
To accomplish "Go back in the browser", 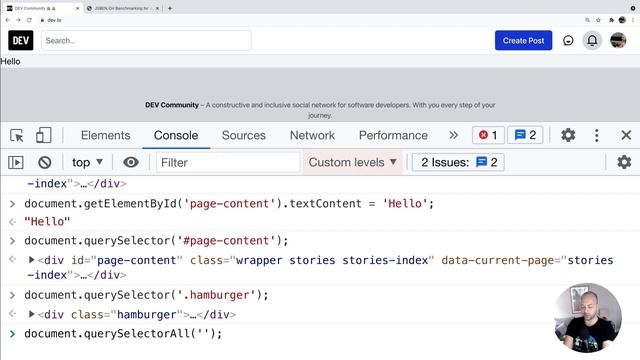I will [x=8, y=20].
